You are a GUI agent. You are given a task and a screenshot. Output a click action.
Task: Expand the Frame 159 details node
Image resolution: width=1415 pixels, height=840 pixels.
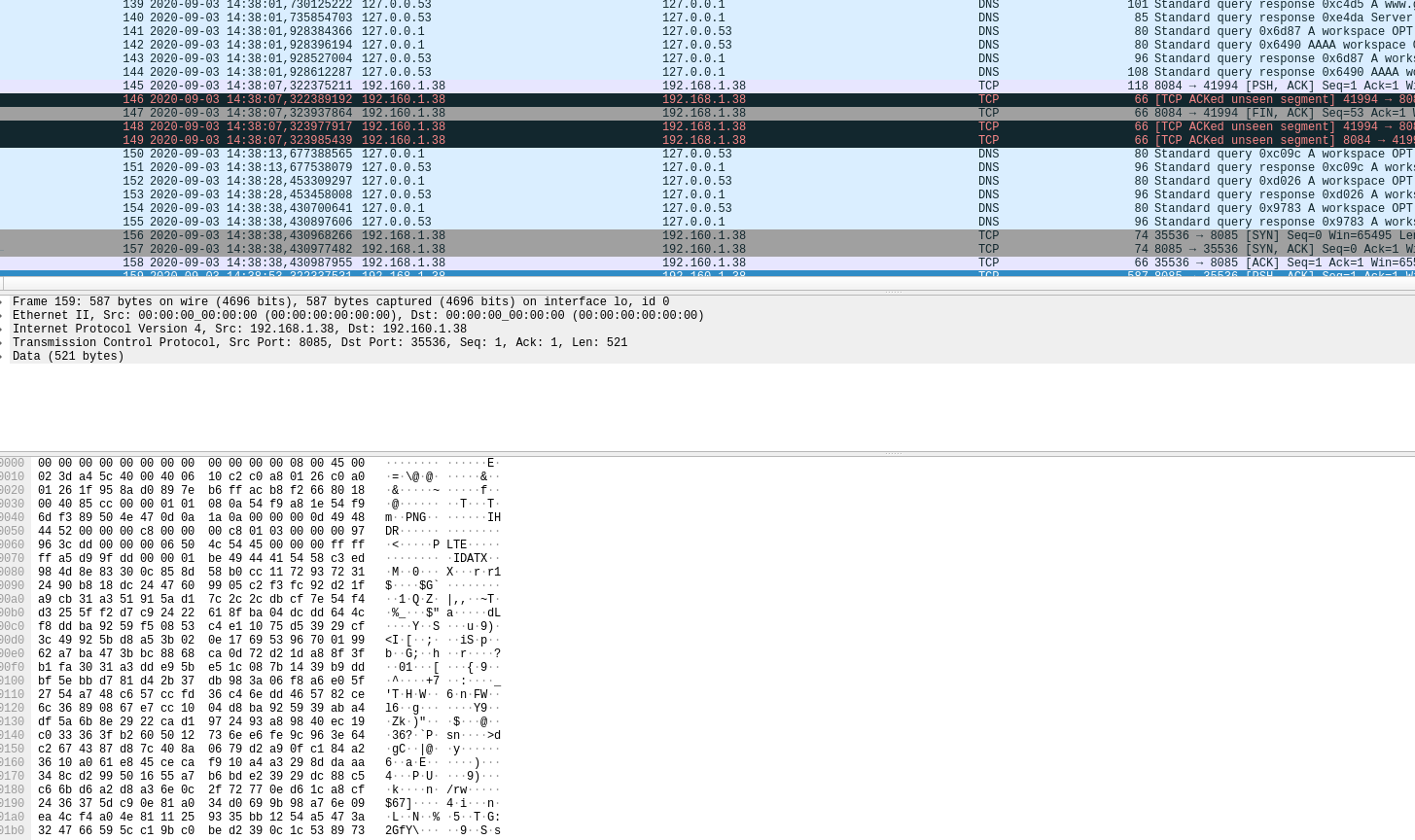click(x=6, y=301)
